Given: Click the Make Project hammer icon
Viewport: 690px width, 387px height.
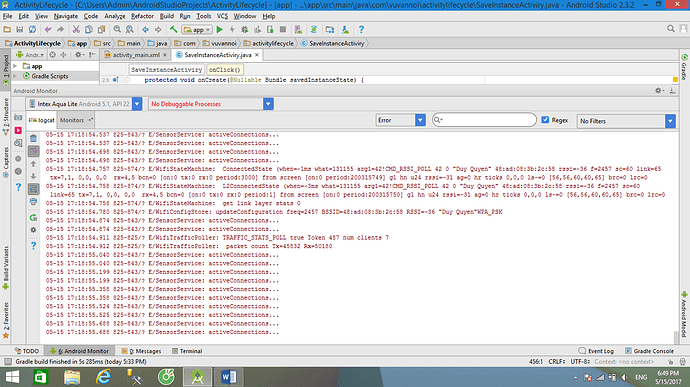Looking at the screenshot, I should tap(174, 29).
